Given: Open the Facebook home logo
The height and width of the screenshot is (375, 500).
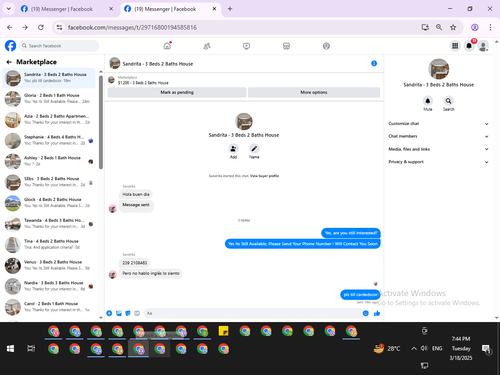Looking at the screenshot, I should coord(10,46).
